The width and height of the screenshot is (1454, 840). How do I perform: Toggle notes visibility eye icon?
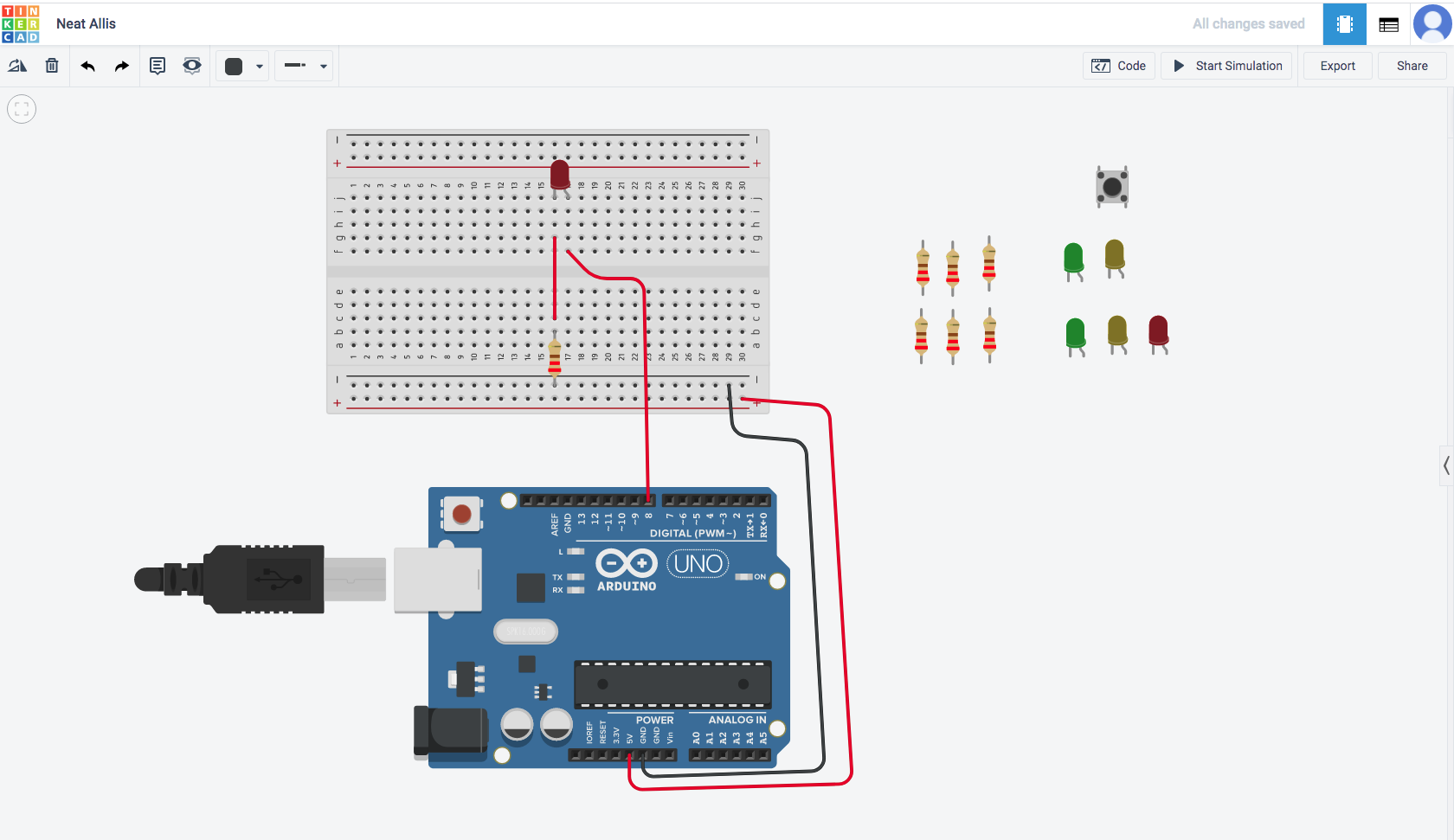click(192, 66)
